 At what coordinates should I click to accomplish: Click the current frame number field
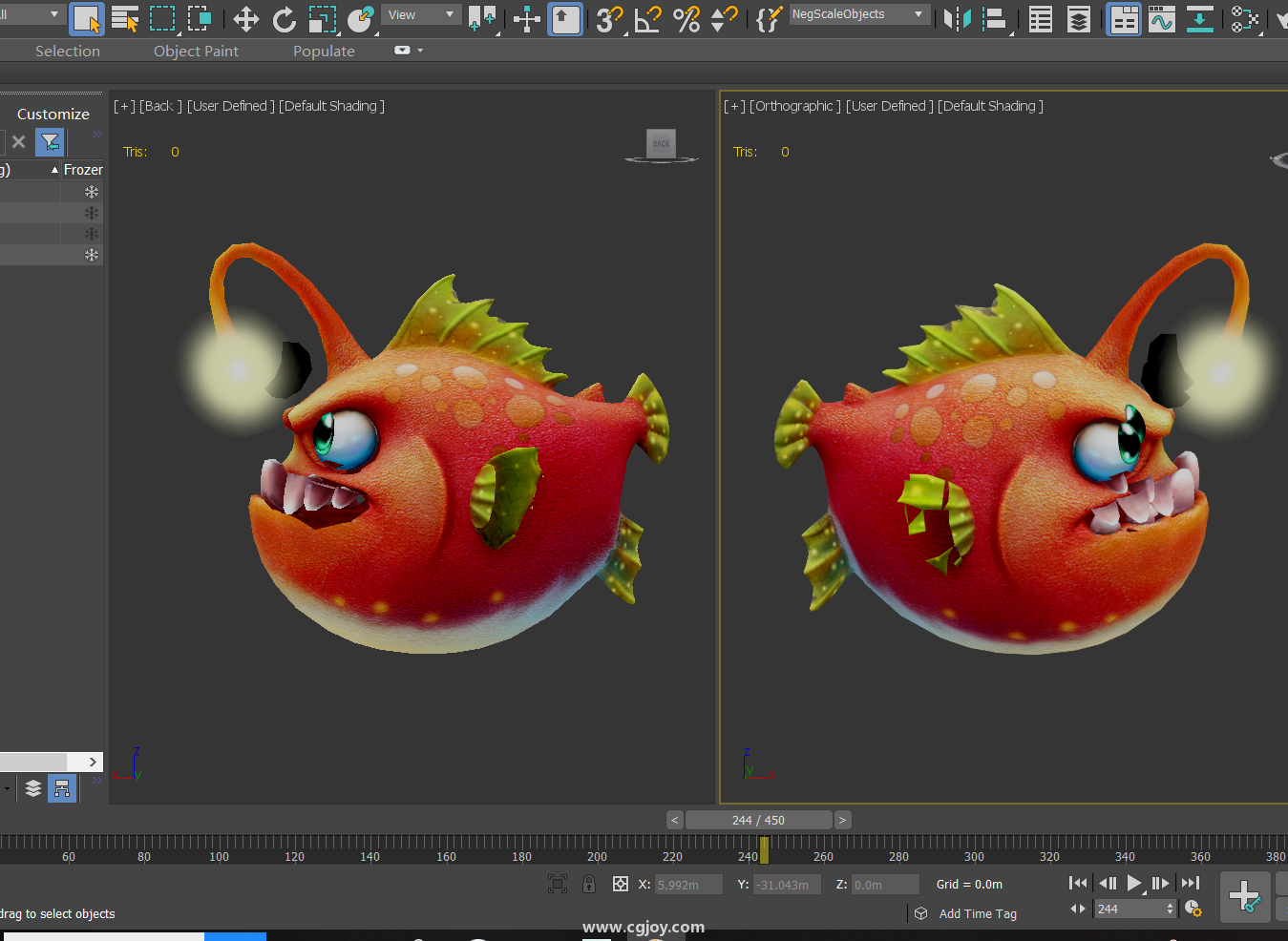[1130, 909]
